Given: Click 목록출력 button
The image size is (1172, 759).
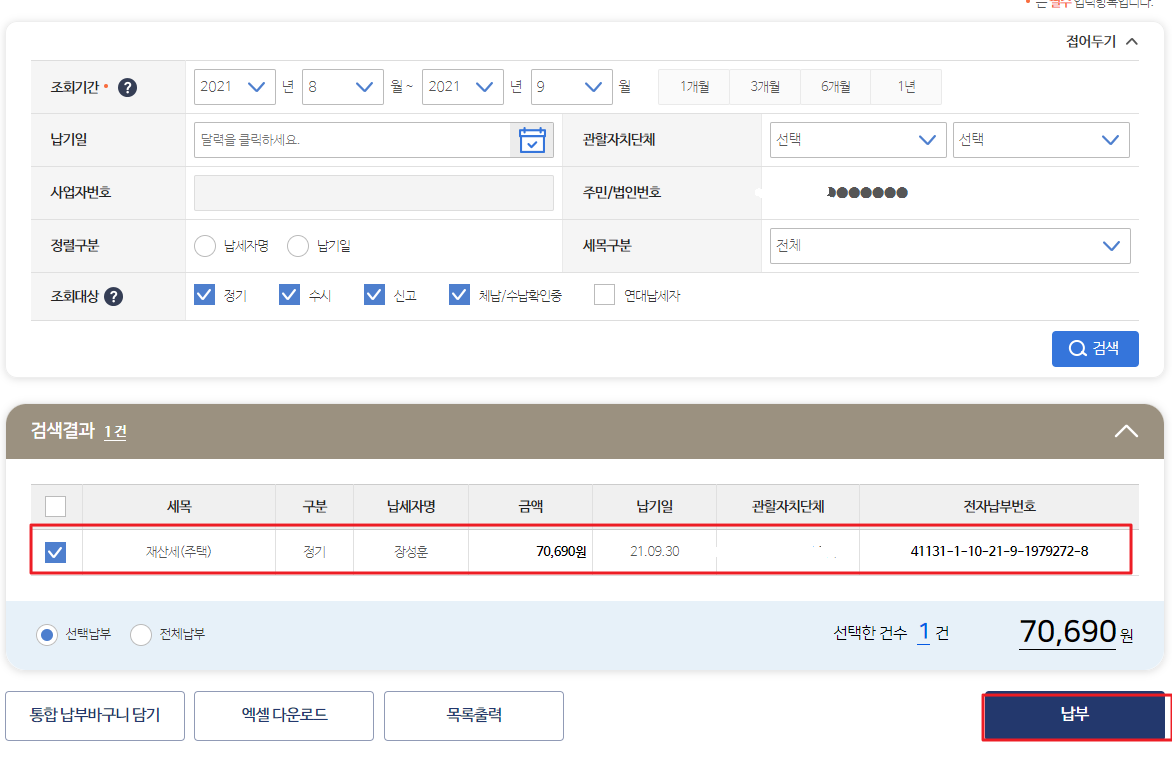Looking at the screenshot, I should (x=474, y=716).
